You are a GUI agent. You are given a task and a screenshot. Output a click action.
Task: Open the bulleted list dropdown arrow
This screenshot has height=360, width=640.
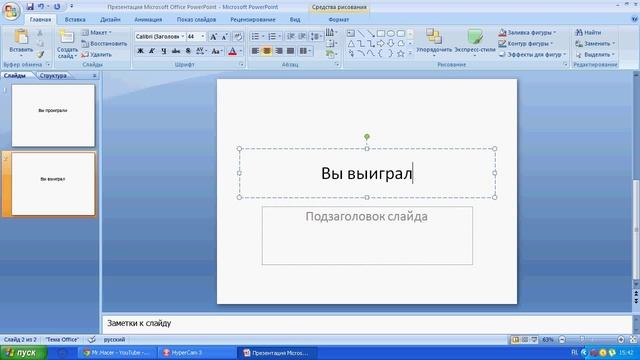point(263,37)
